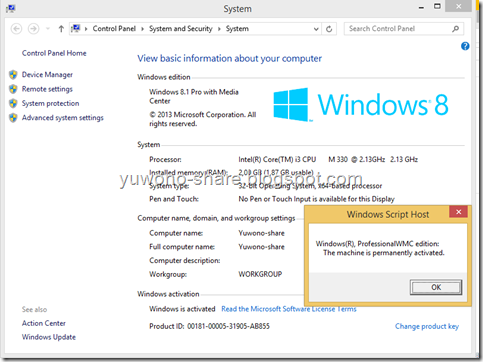Open Remote settings link

47,89
